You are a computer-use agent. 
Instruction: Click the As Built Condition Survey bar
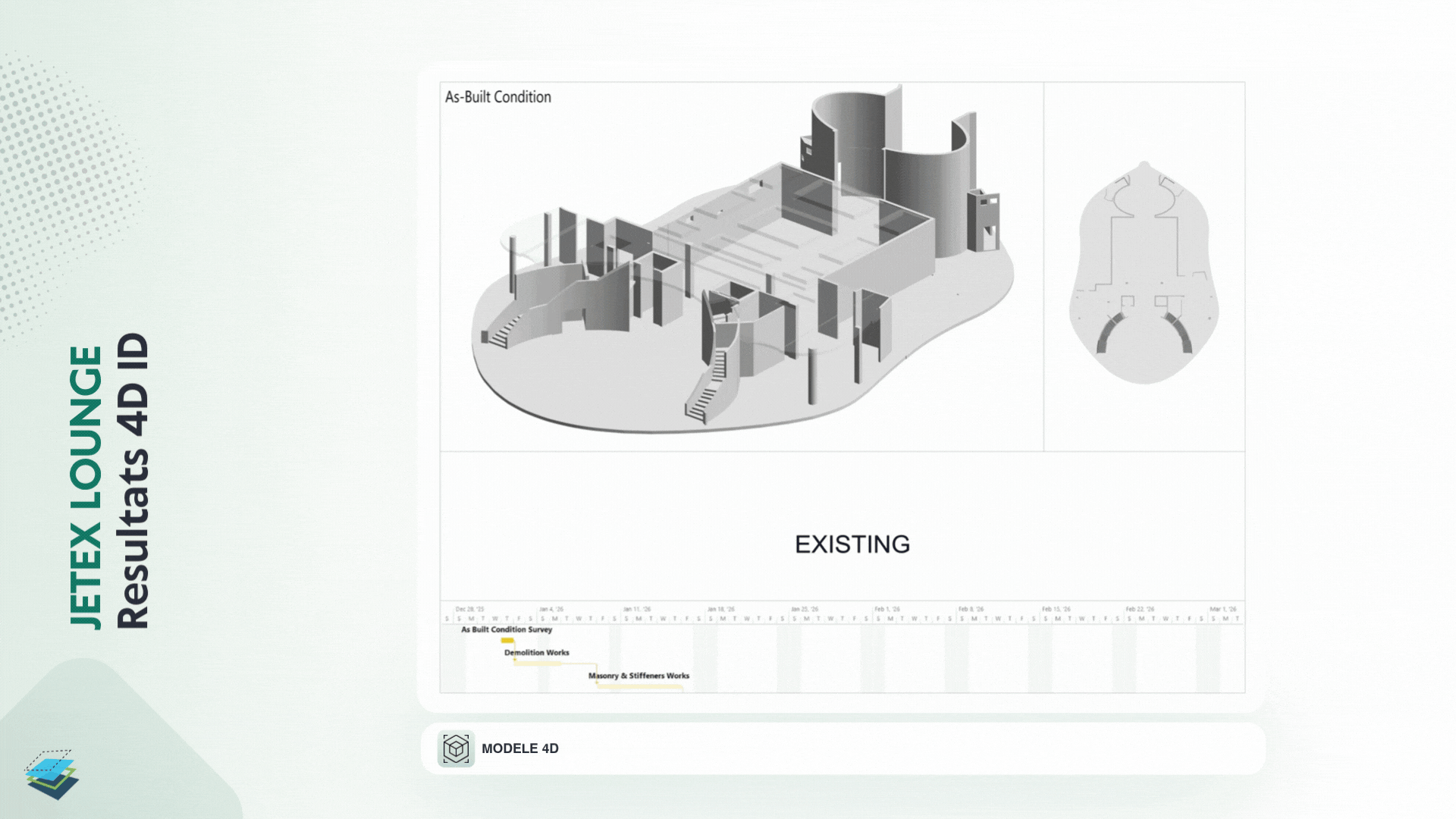point(507,641)
